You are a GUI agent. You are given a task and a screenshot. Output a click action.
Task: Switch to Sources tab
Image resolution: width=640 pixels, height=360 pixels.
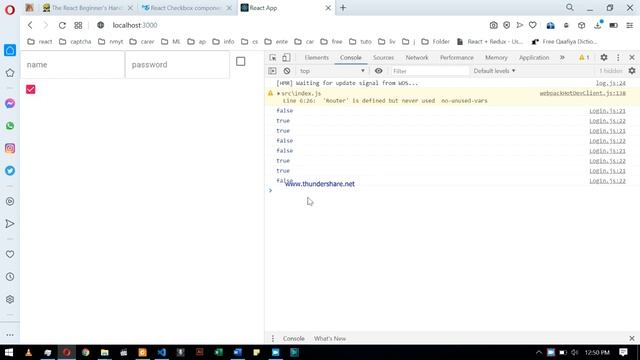coord(383,58)
